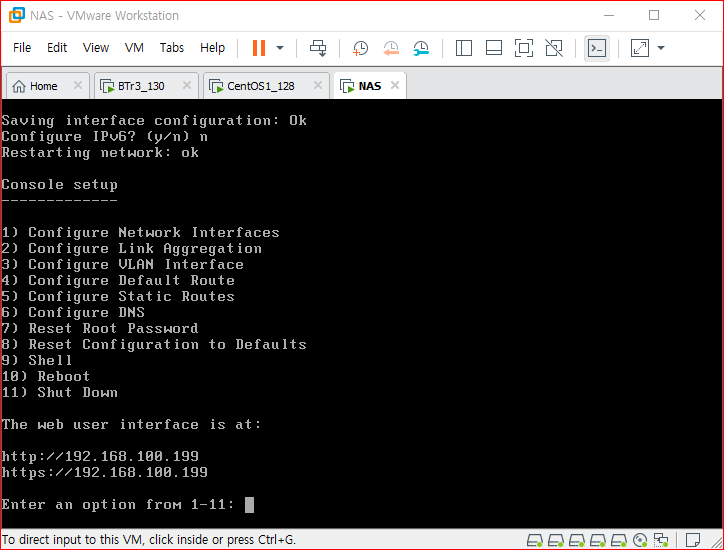Click the console cursor after 'Enter an option'
724x550 pixels.
click(249, 505)
